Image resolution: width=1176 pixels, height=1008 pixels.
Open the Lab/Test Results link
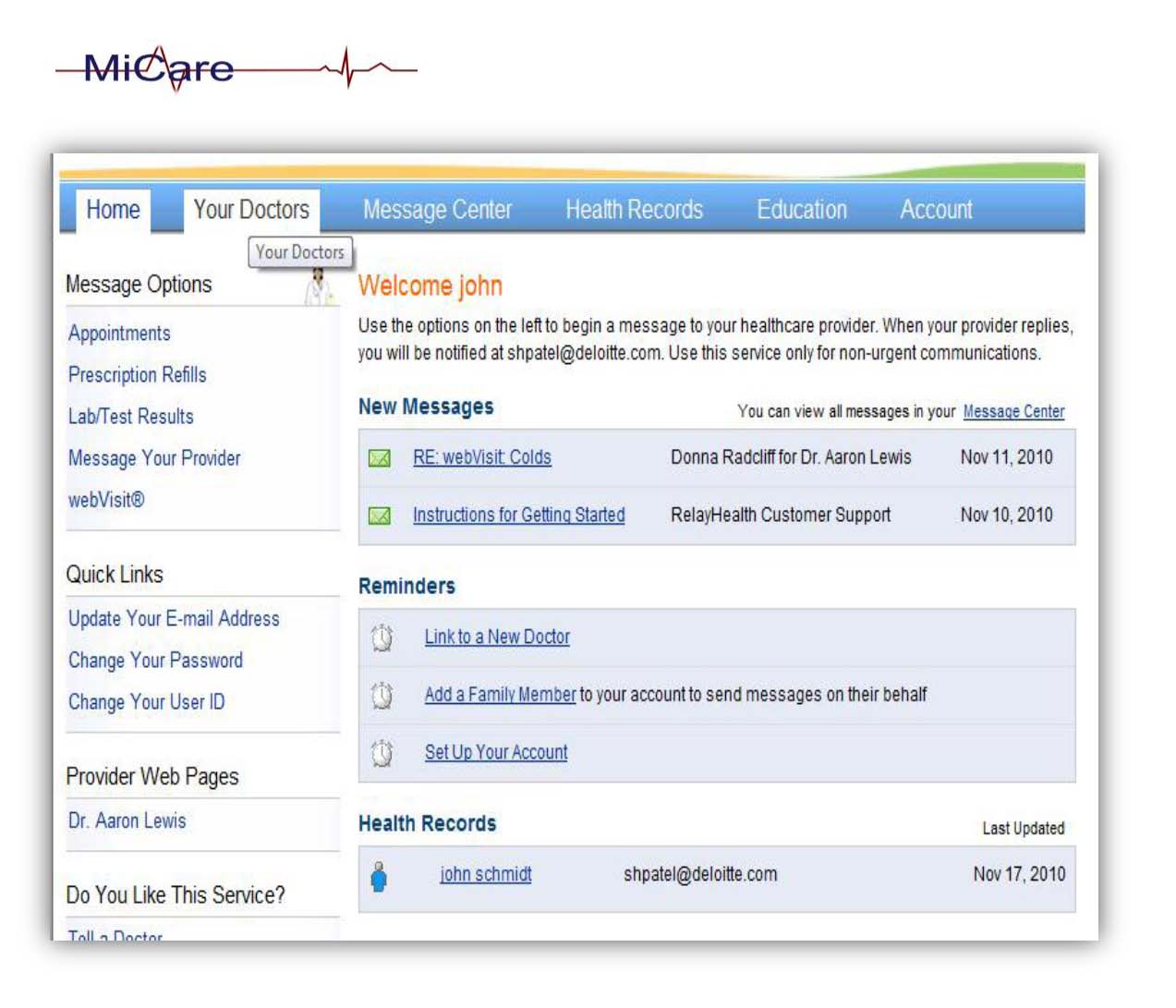coord(130,416)
